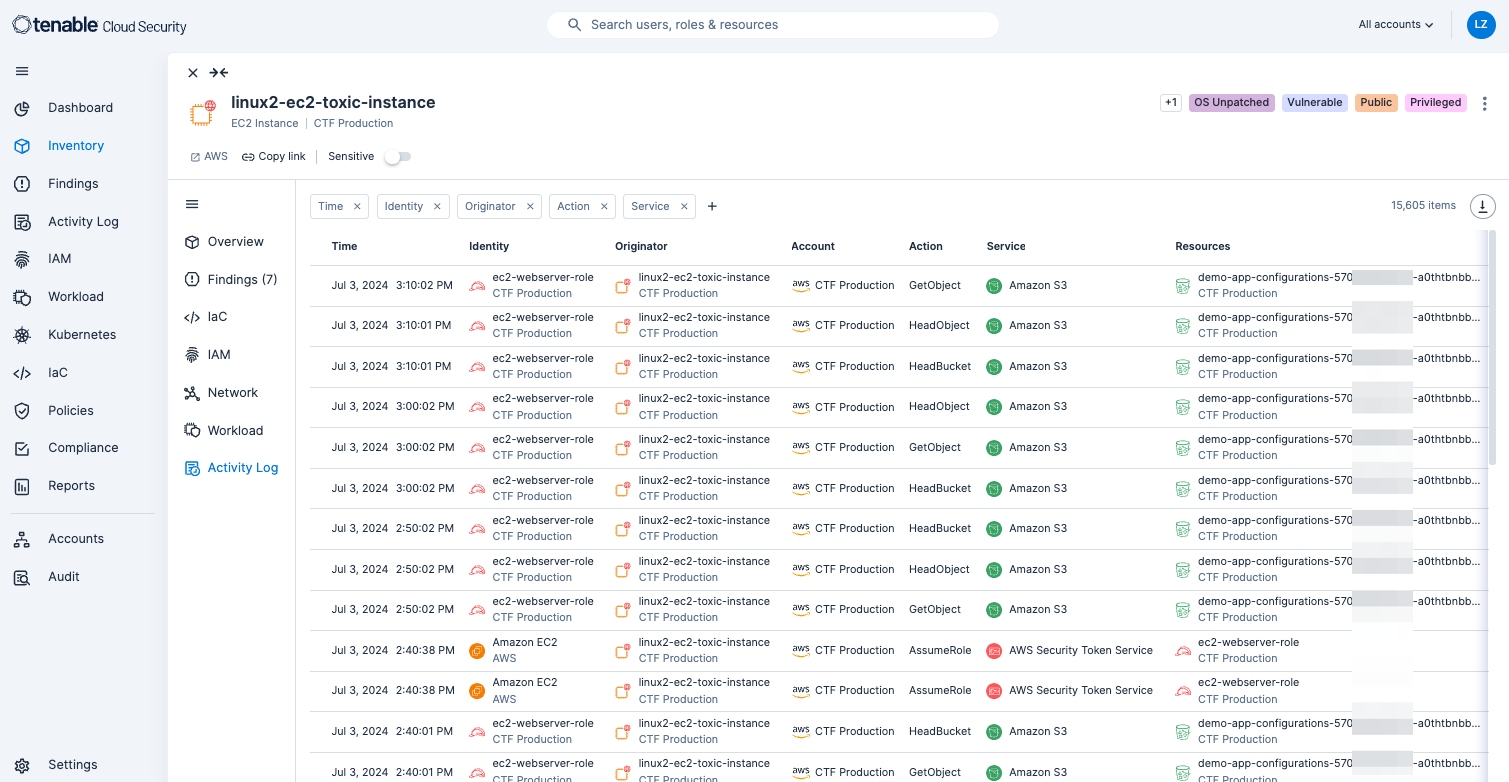Click the Accounts hierarchy icon
Image resolution: width=1509 pixels, height=782 pixels.
pos(22,539)
